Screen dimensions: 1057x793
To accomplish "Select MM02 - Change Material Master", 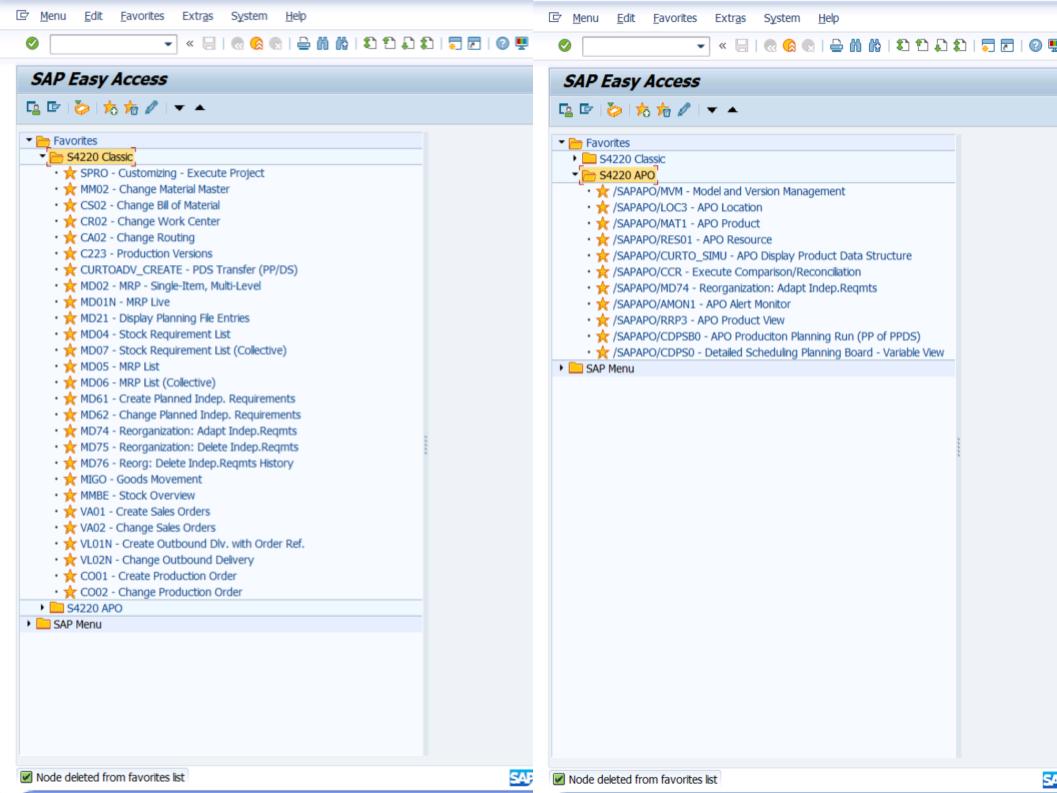I will tap(154, 189).
